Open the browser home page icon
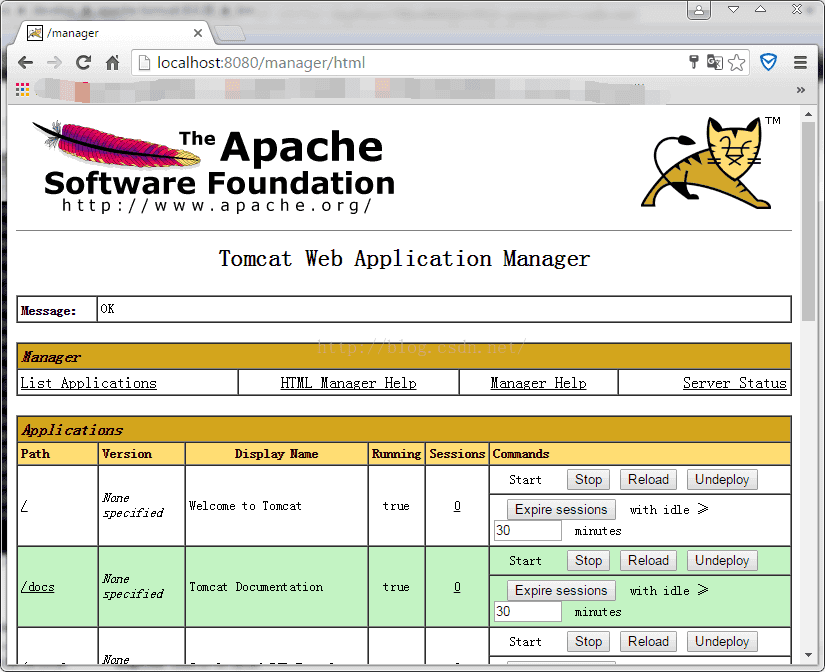This screenshot has height=672, width=825. click(x=112, y=63)
